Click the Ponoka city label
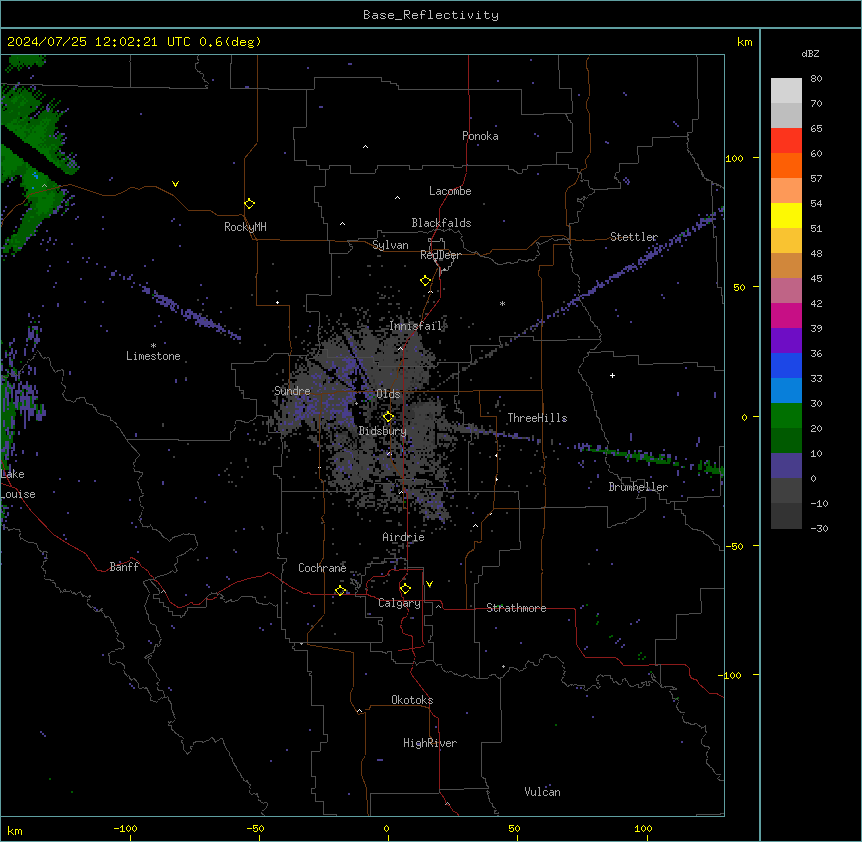Screen dimensions: 862x842 (480, 136)
